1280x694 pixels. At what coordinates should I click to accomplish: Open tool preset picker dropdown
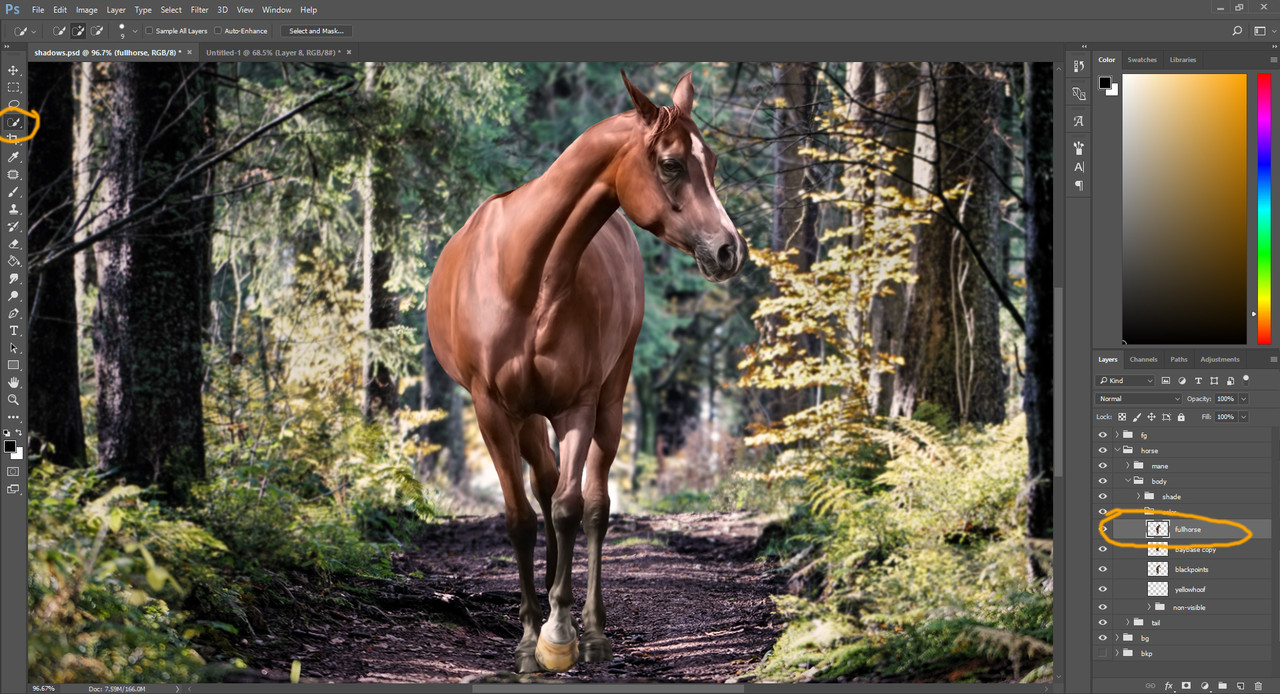click(34, 31)
